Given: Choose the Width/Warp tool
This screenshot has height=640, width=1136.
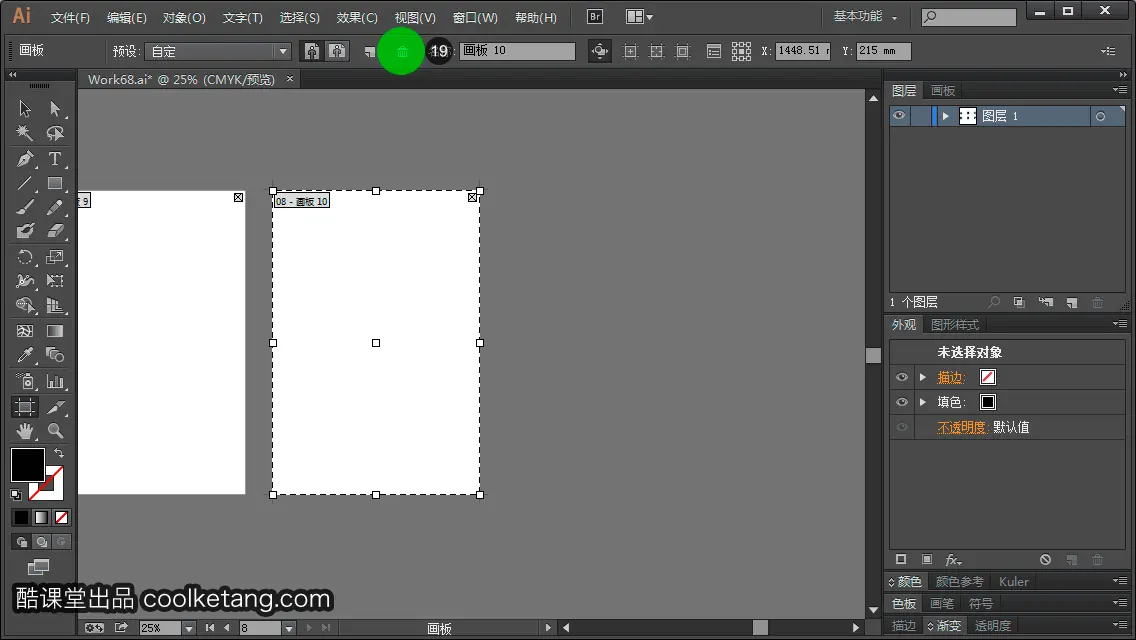Looking at the screenshot, I should [25, 281].
